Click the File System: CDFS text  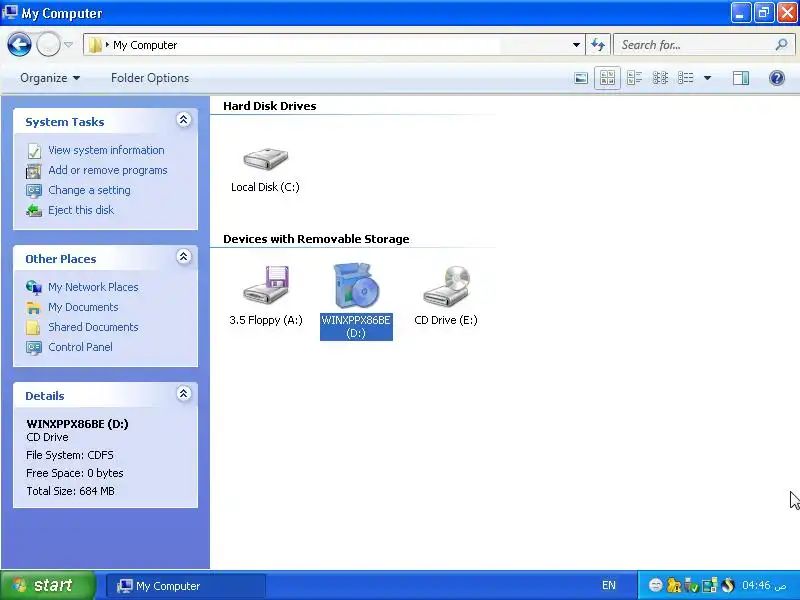(x=70, y=455)
